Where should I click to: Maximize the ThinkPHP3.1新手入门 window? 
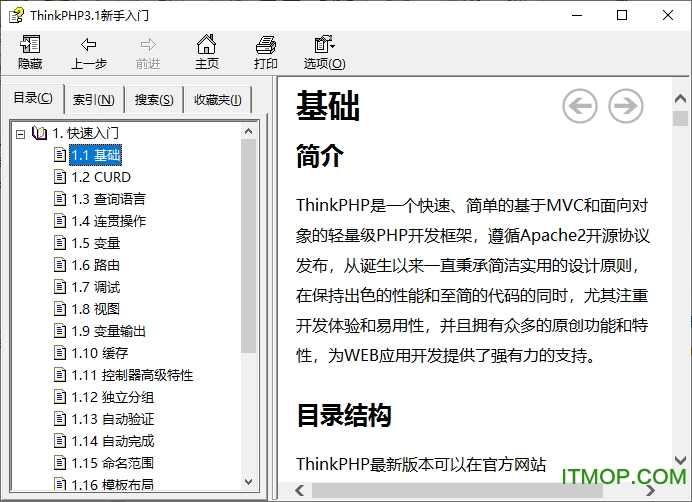[x=622, y=15]
